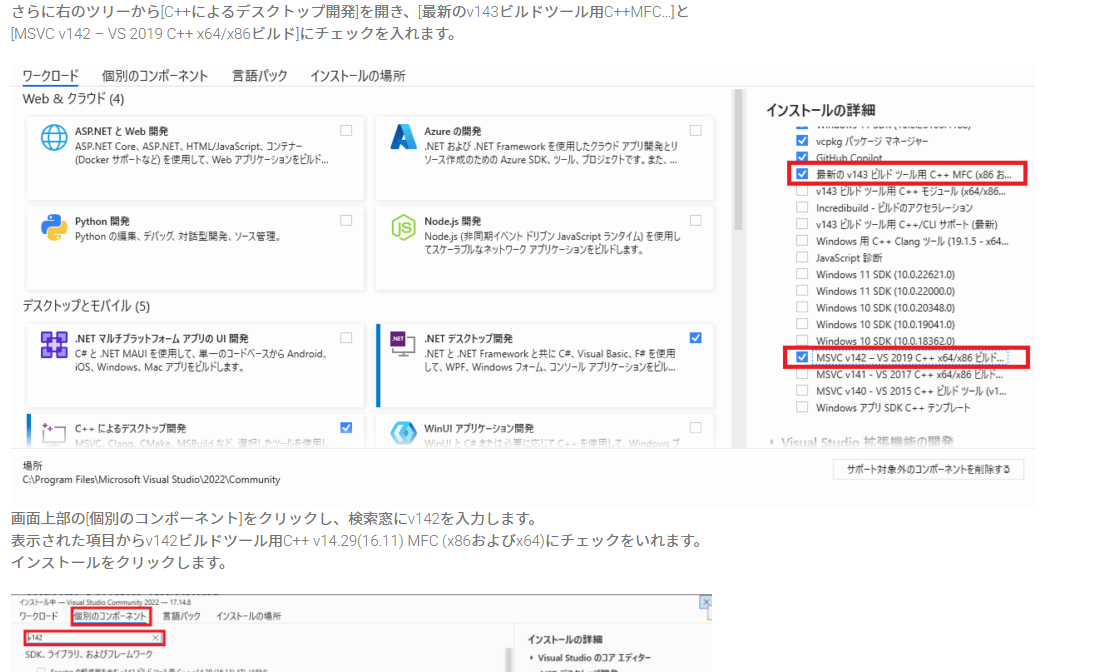Enable the Python development workload checkbox

click(346, 220)
